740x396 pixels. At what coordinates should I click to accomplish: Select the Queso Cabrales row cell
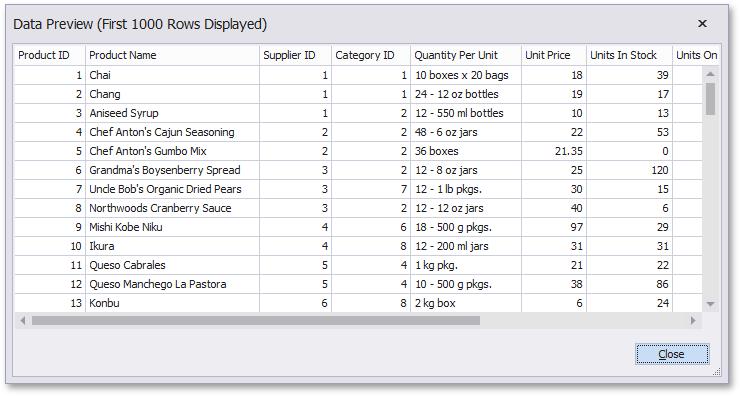coord(172,265)
